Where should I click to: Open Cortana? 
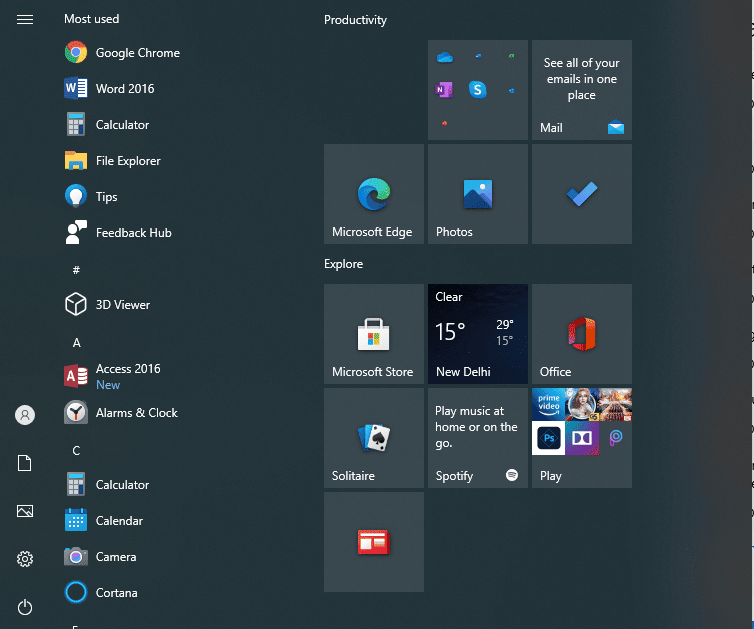[101, 592]
